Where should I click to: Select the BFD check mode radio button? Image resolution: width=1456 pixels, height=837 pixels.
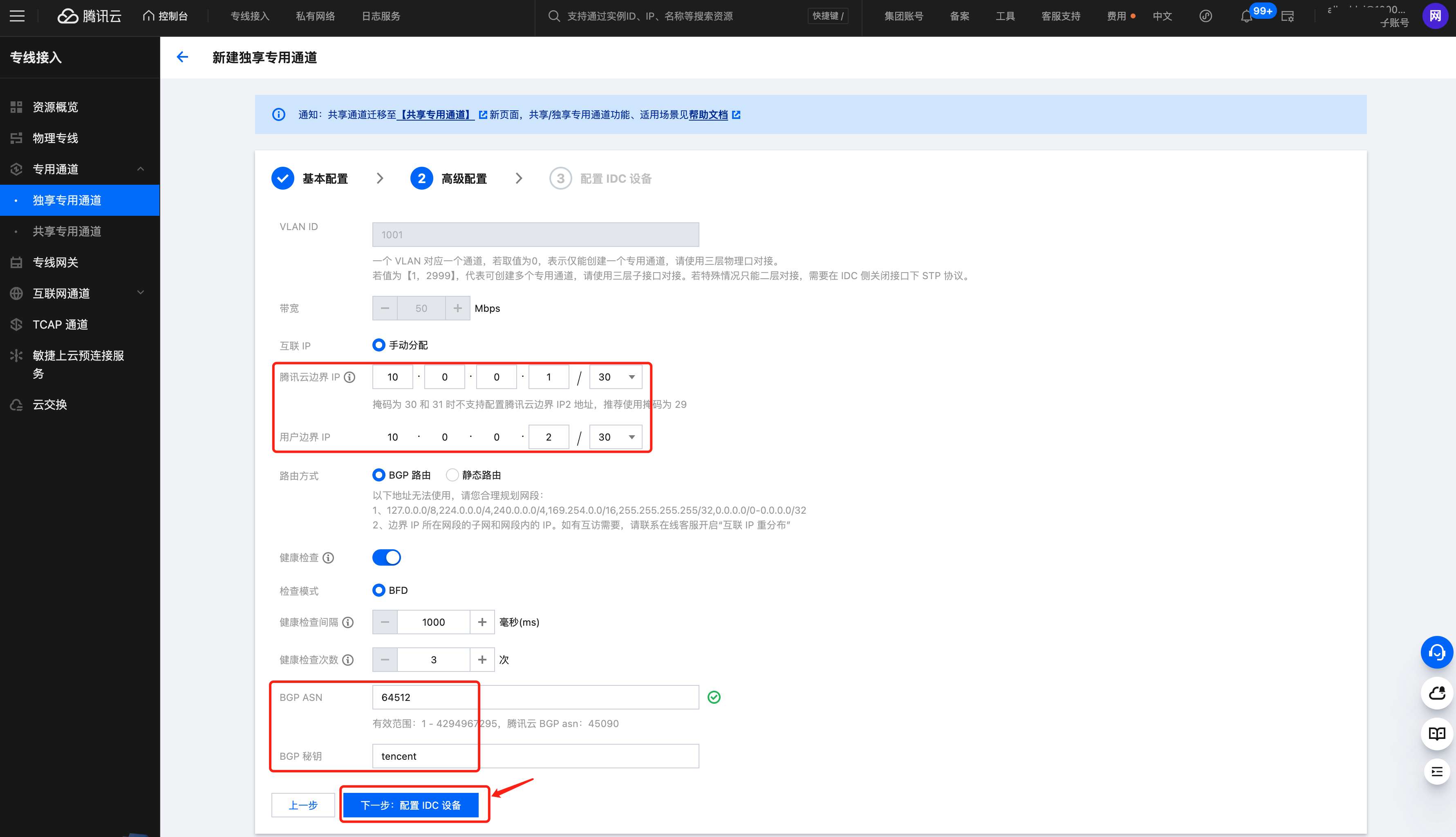[x=378, y=591]
